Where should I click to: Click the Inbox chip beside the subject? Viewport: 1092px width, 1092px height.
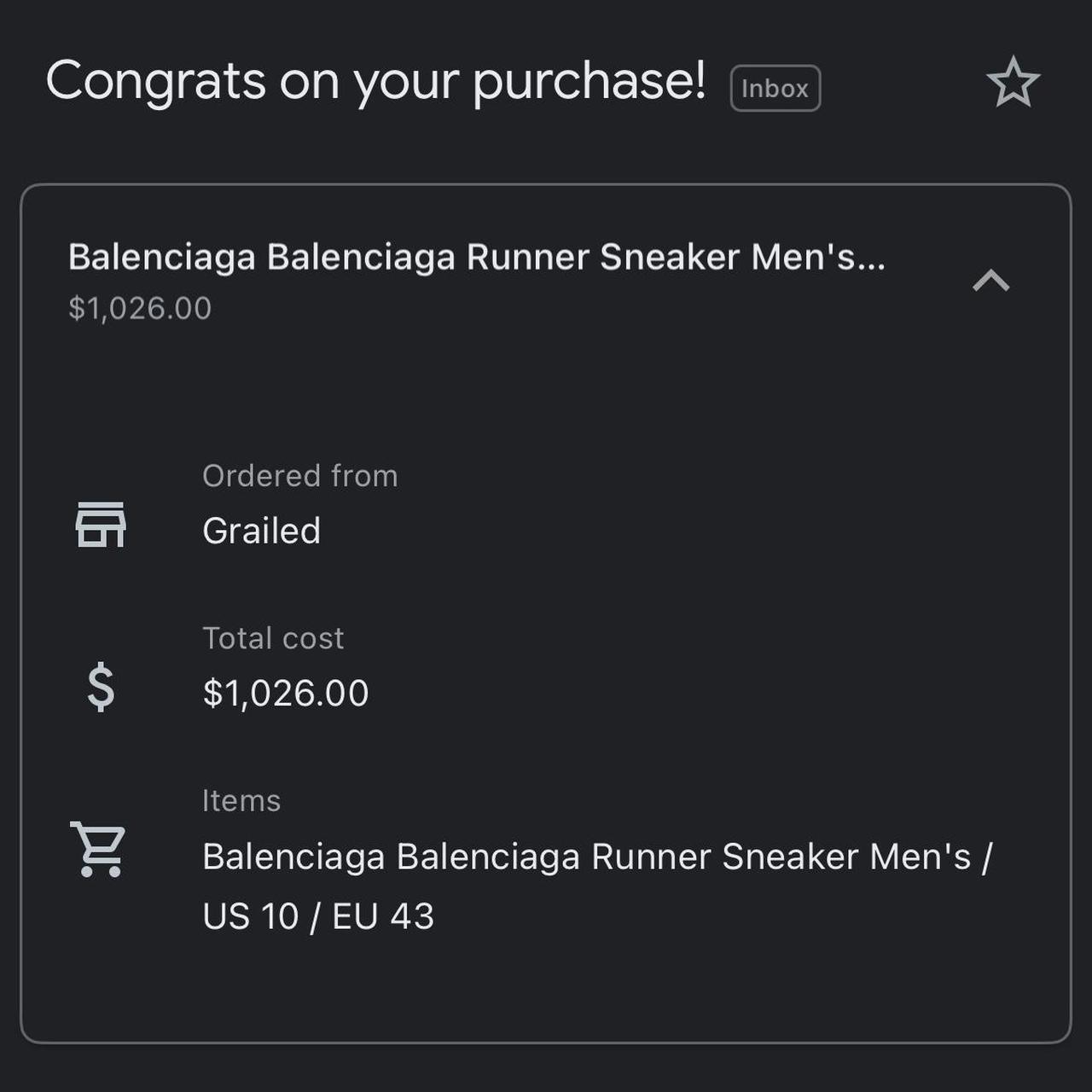(x=775, y=87)
